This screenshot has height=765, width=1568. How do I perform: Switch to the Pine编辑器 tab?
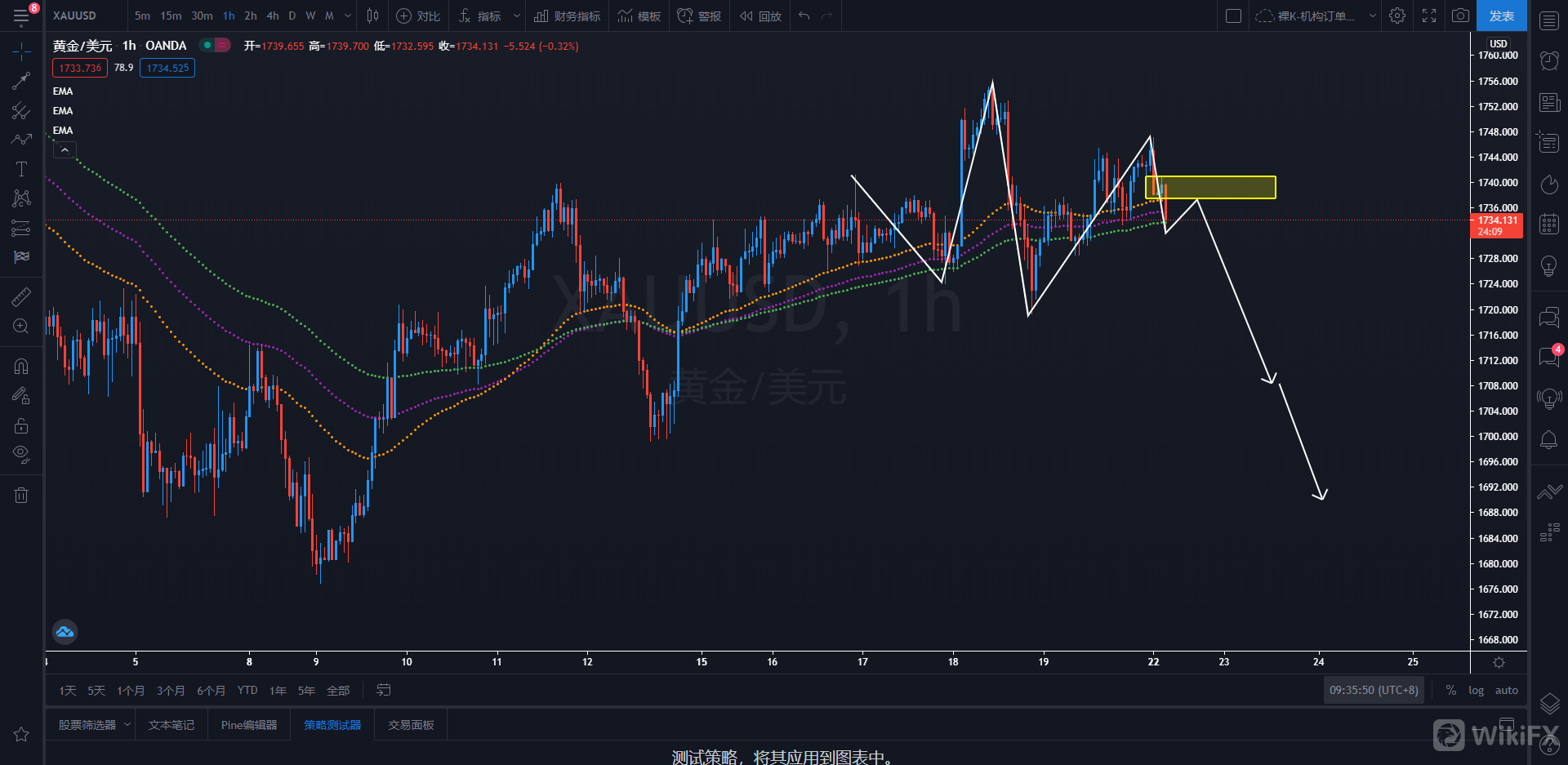coord(249,725)
